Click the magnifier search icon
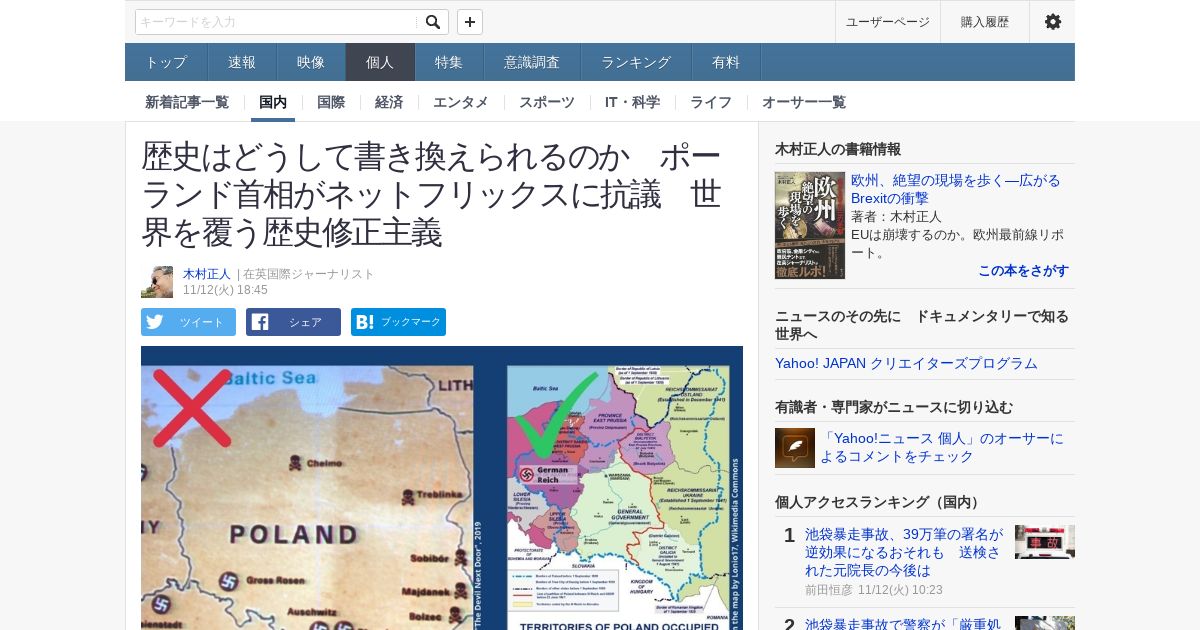This screenshot has height=630, width=1200. coord(432,22)
